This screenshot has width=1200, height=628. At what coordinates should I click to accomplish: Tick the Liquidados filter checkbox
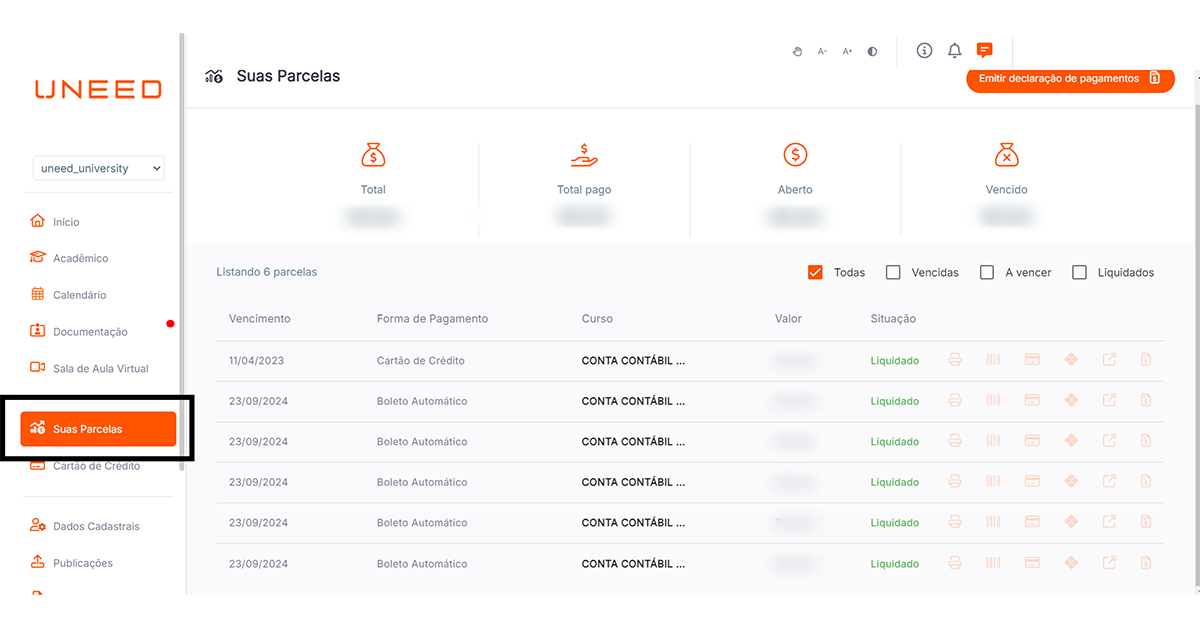pos(1079,272)
